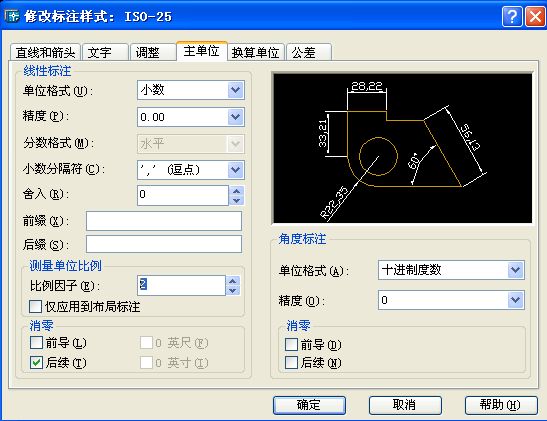Enable angular 前导 (D) checkbox

tap(291, 344)
